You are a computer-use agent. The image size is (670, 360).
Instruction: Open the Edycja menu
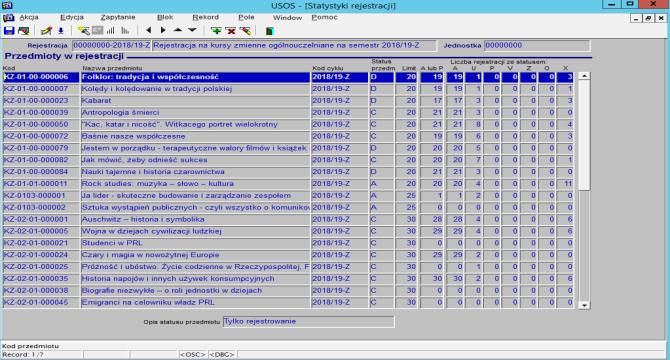(x=72, y=17)
